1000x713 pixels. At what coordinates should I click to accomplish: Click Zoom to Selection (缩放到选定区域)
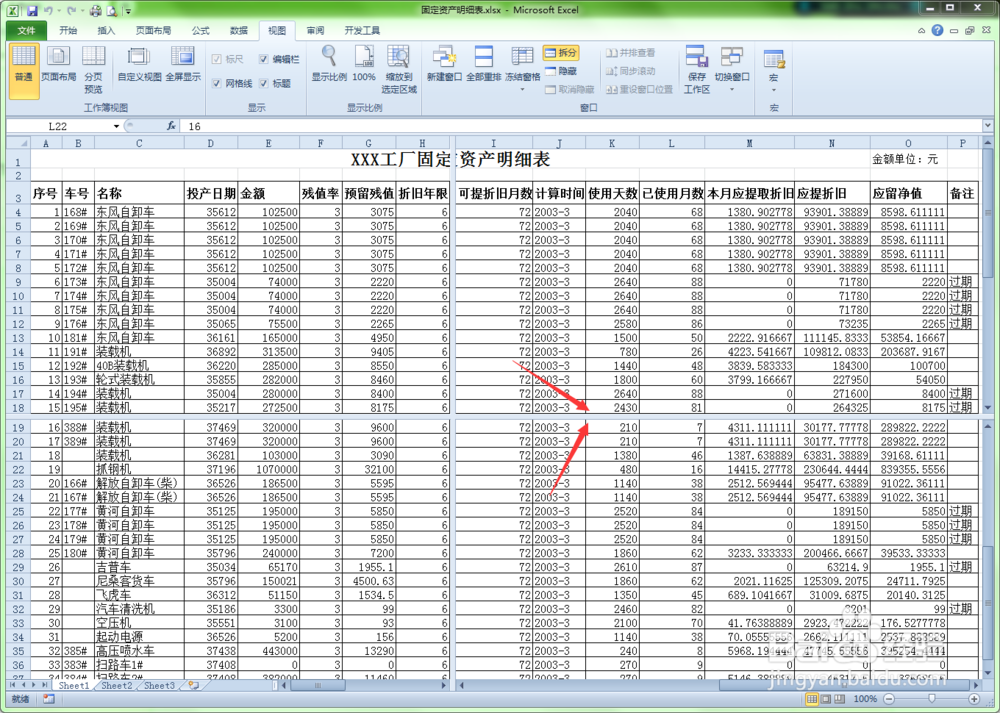point(399,70)
